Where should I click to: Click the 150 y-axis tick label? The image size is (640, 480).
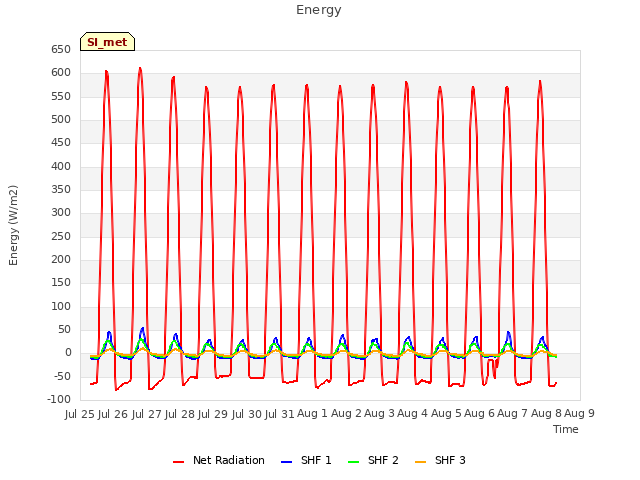click(x=61, y=283)
